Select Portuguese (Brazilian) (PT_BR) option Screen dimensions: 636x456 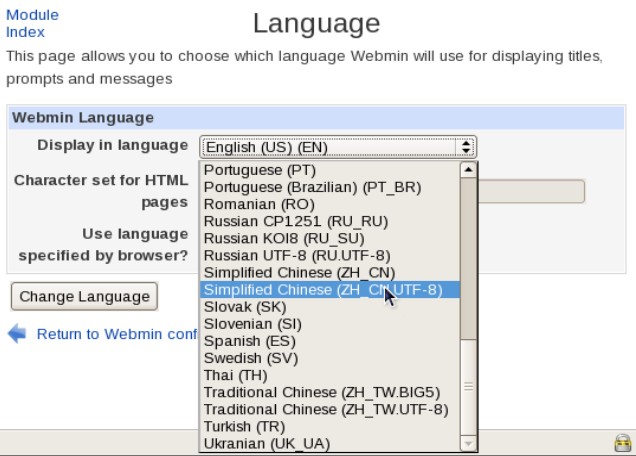coord(330,187)
